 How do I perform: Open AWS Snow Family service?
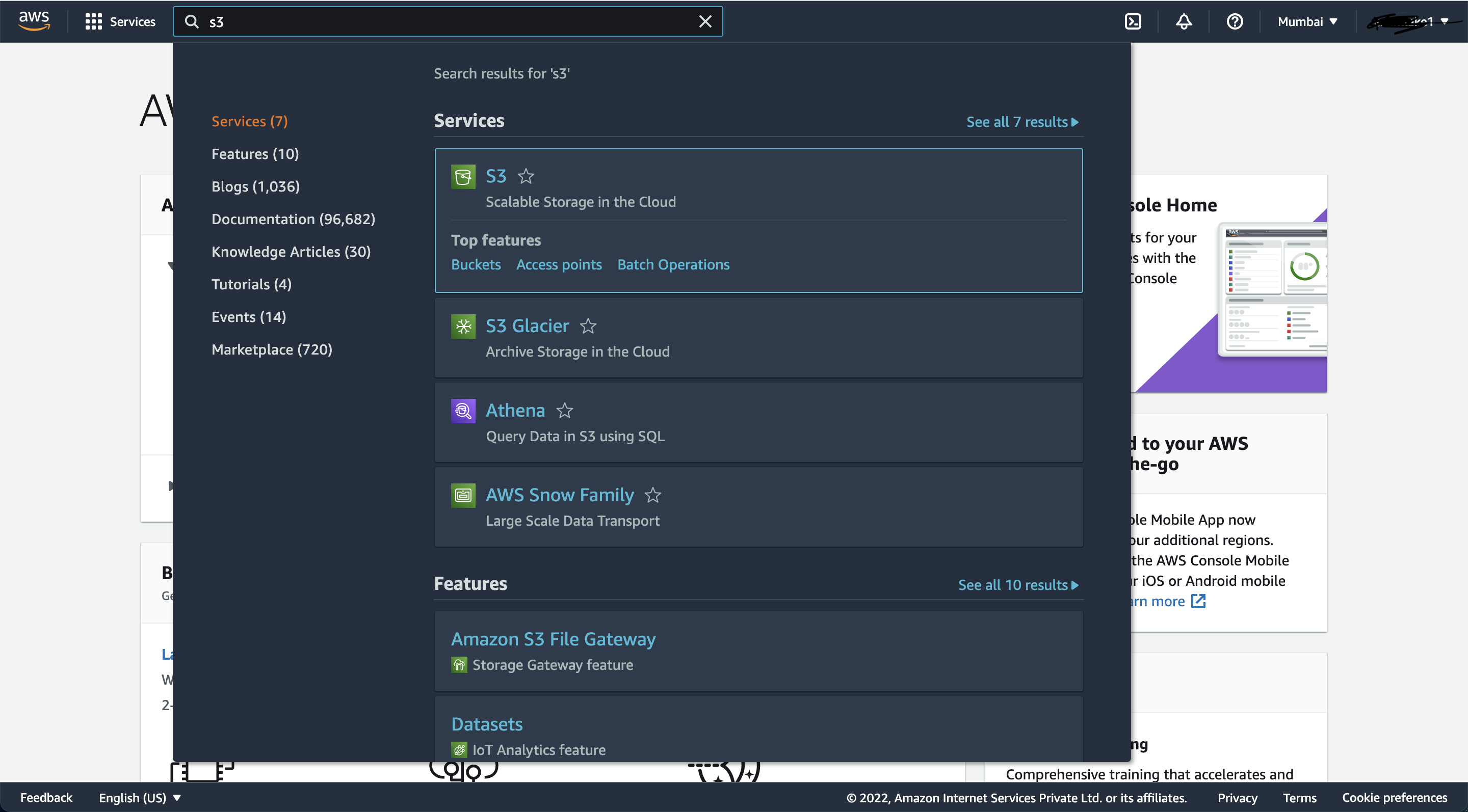coord(560,495)
